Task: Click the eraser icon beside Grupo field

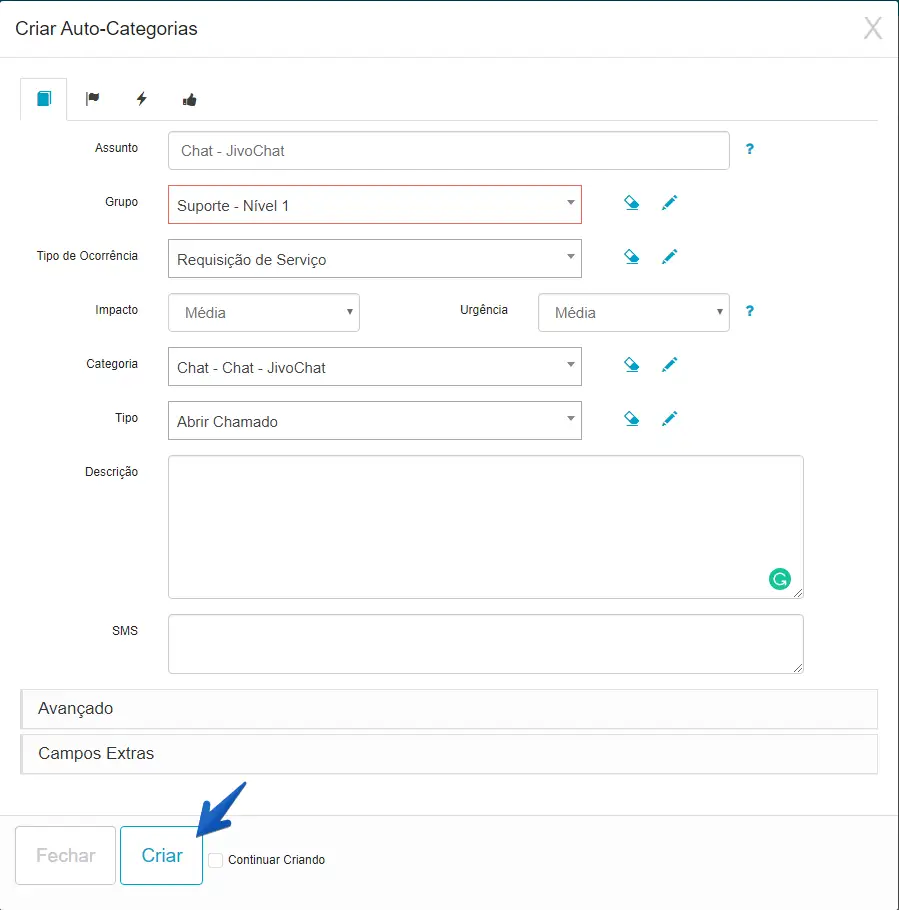Action: [x=631, y=203]
